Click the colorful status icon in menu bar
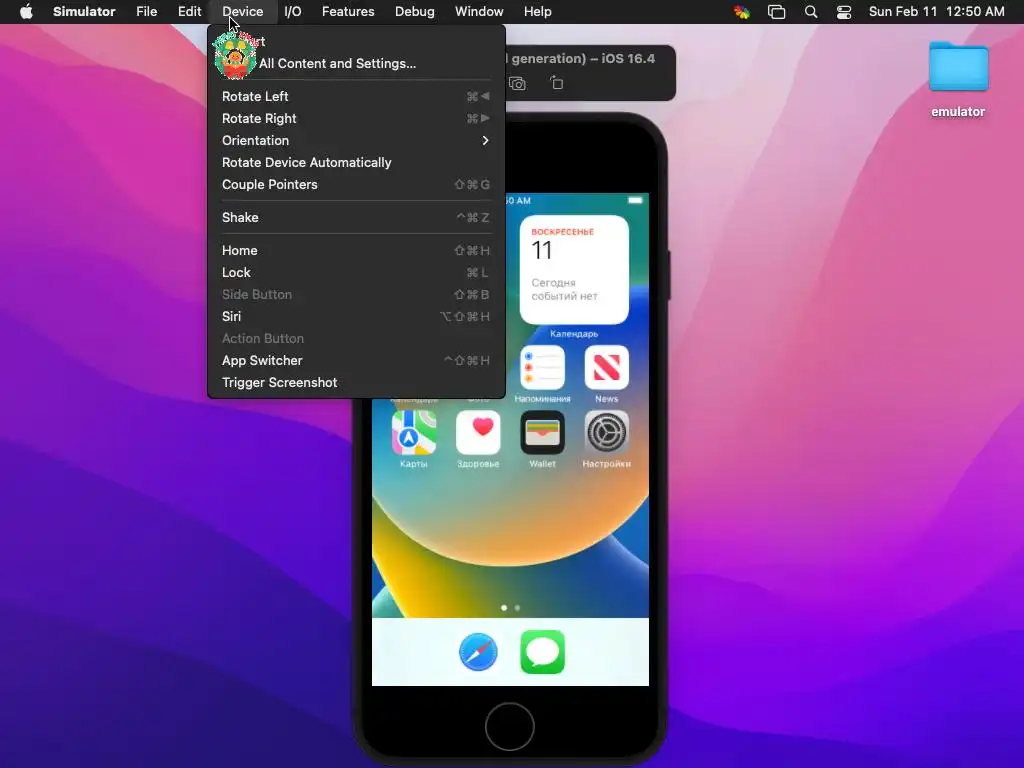 click(742, 12)
